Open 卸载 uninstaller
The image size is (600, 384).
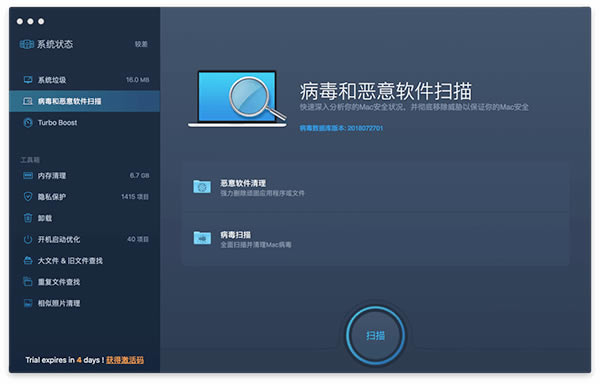tap(84, 218)
